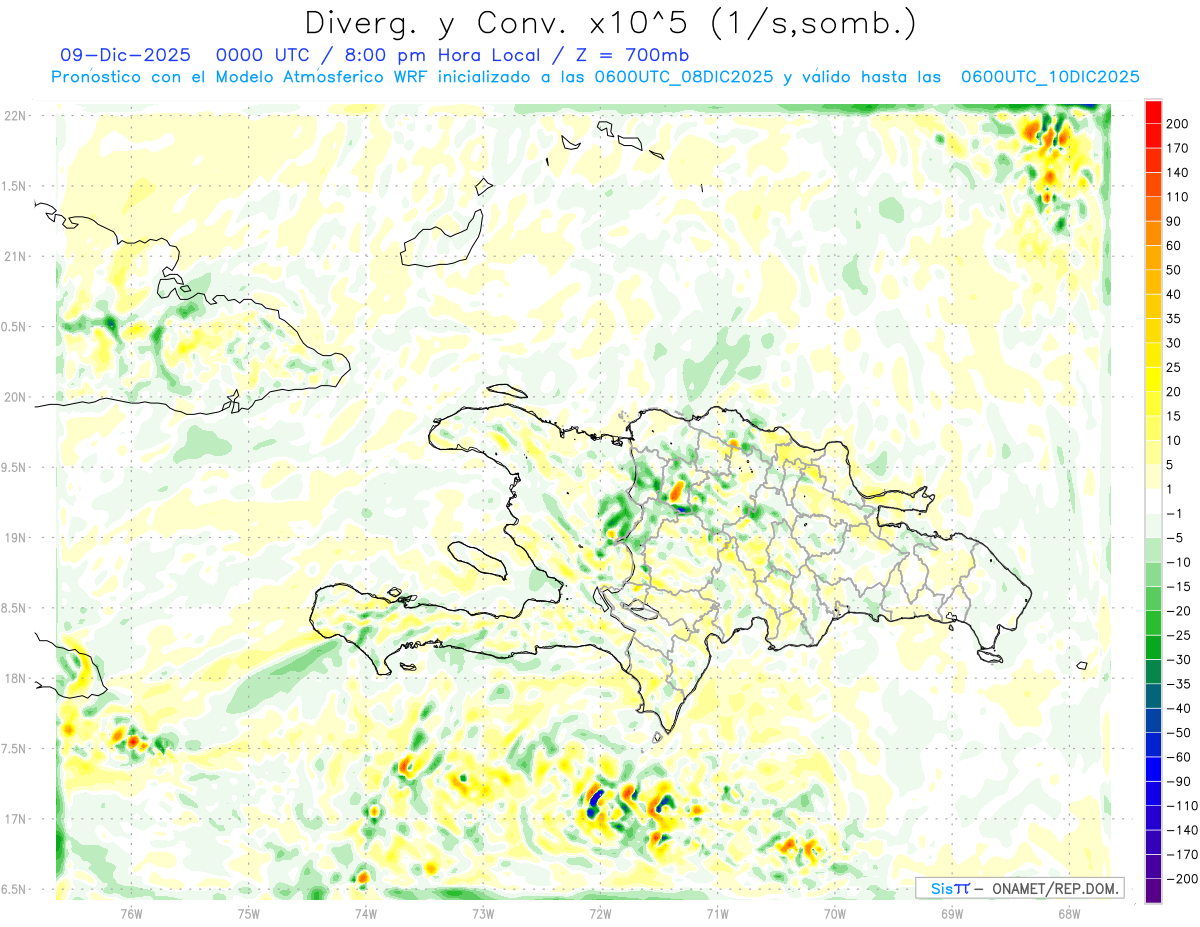Click the positive "140" colorbar value
The width and height of the screenshot is (1200, 927).
(x=1178, y=173)
